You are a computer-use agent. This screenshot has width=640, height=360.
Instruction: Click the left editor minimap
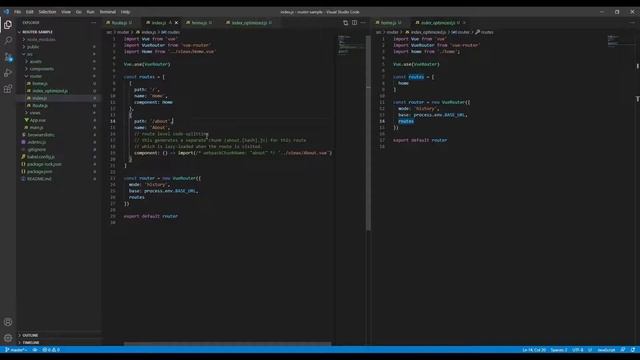pyautogui.click(x=350, y=45)
